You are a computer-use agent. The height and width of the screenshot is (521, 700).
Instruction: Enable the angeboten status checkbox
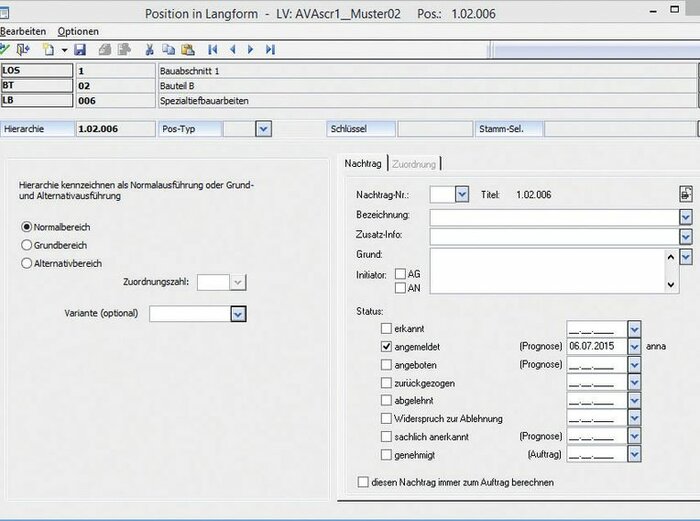386,365
